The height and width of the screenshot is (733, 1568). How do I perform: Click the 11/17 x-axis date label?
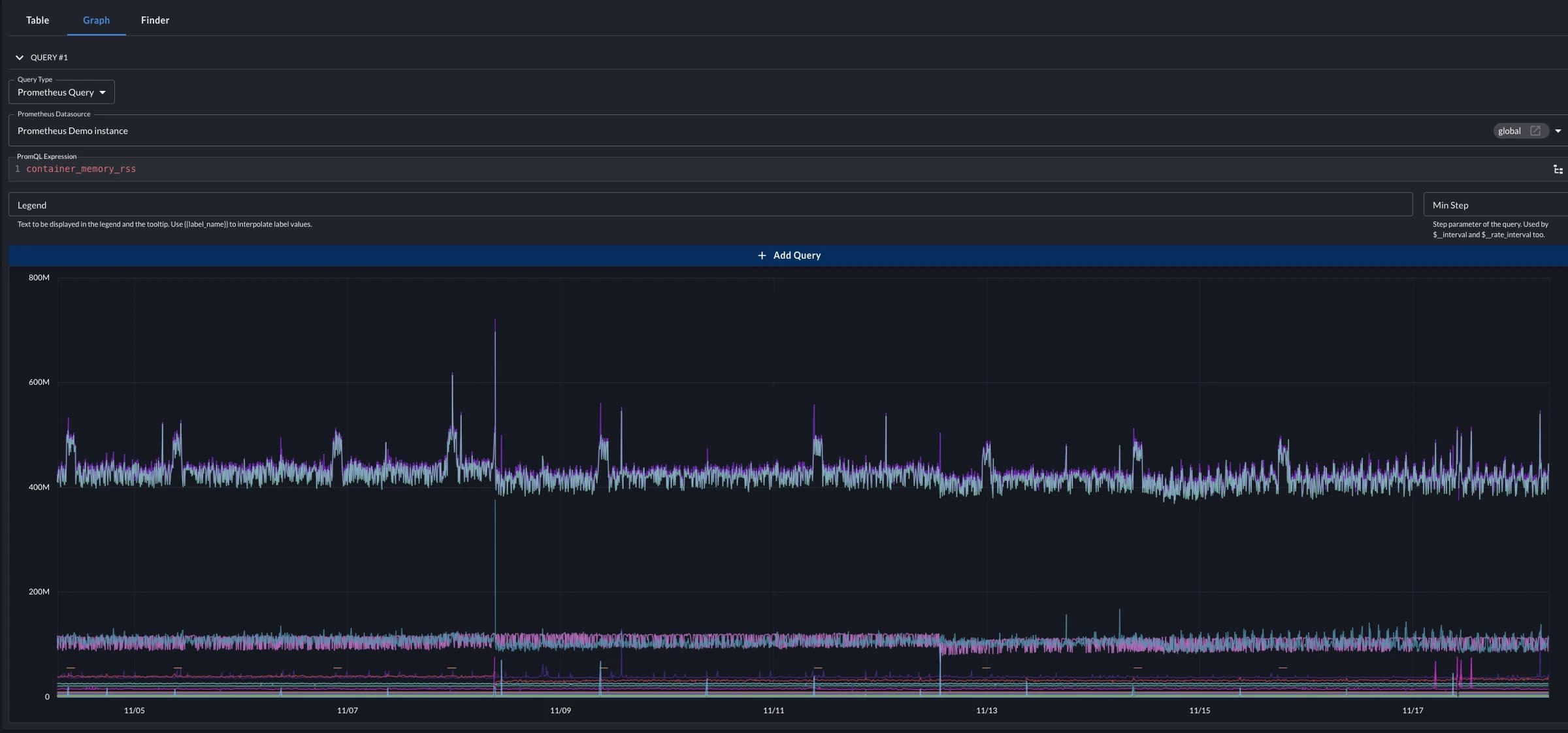point(1413,710)
